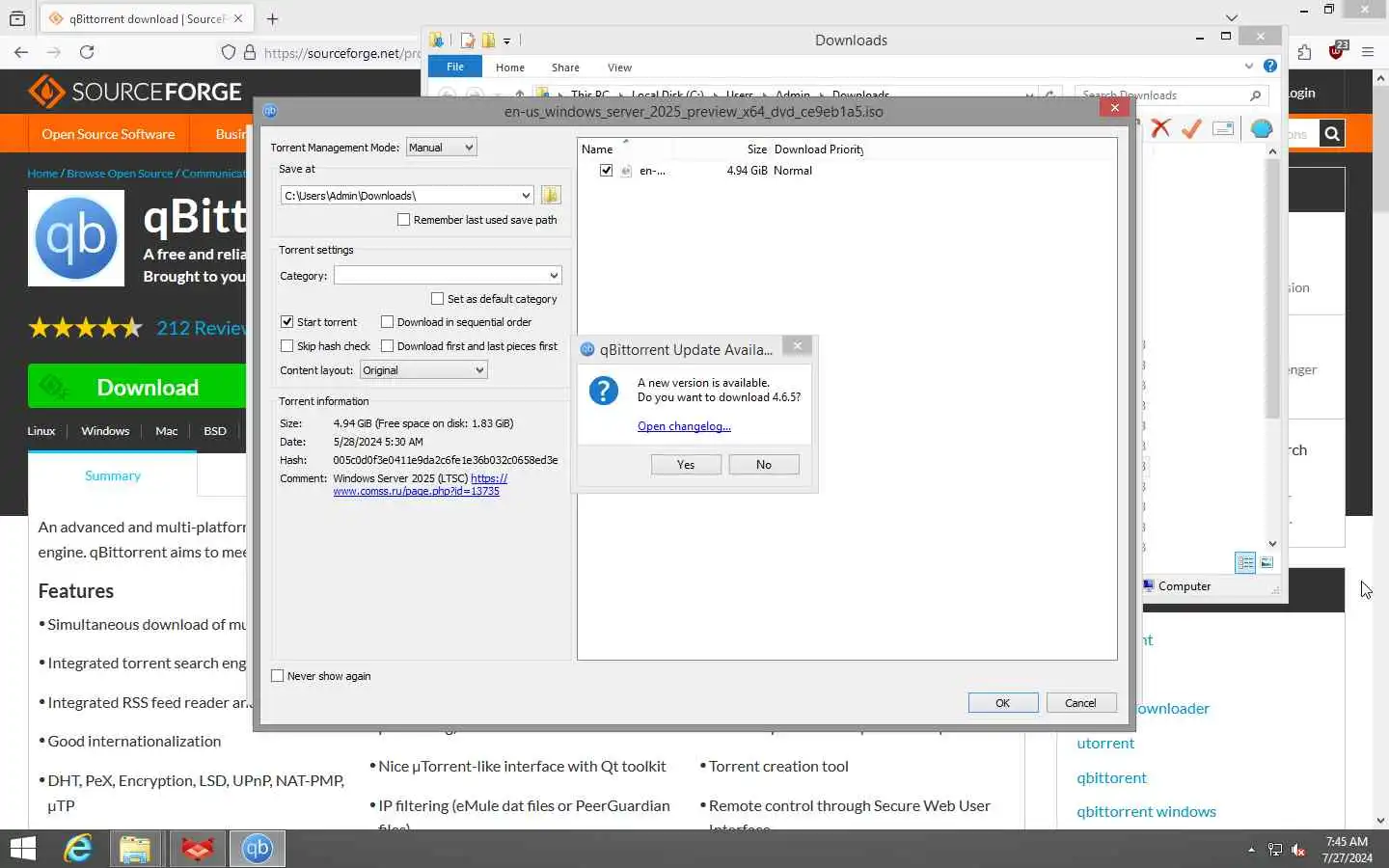Click the Search Downloads input field
This screenshot has height=868, width=1389.
1160,95
